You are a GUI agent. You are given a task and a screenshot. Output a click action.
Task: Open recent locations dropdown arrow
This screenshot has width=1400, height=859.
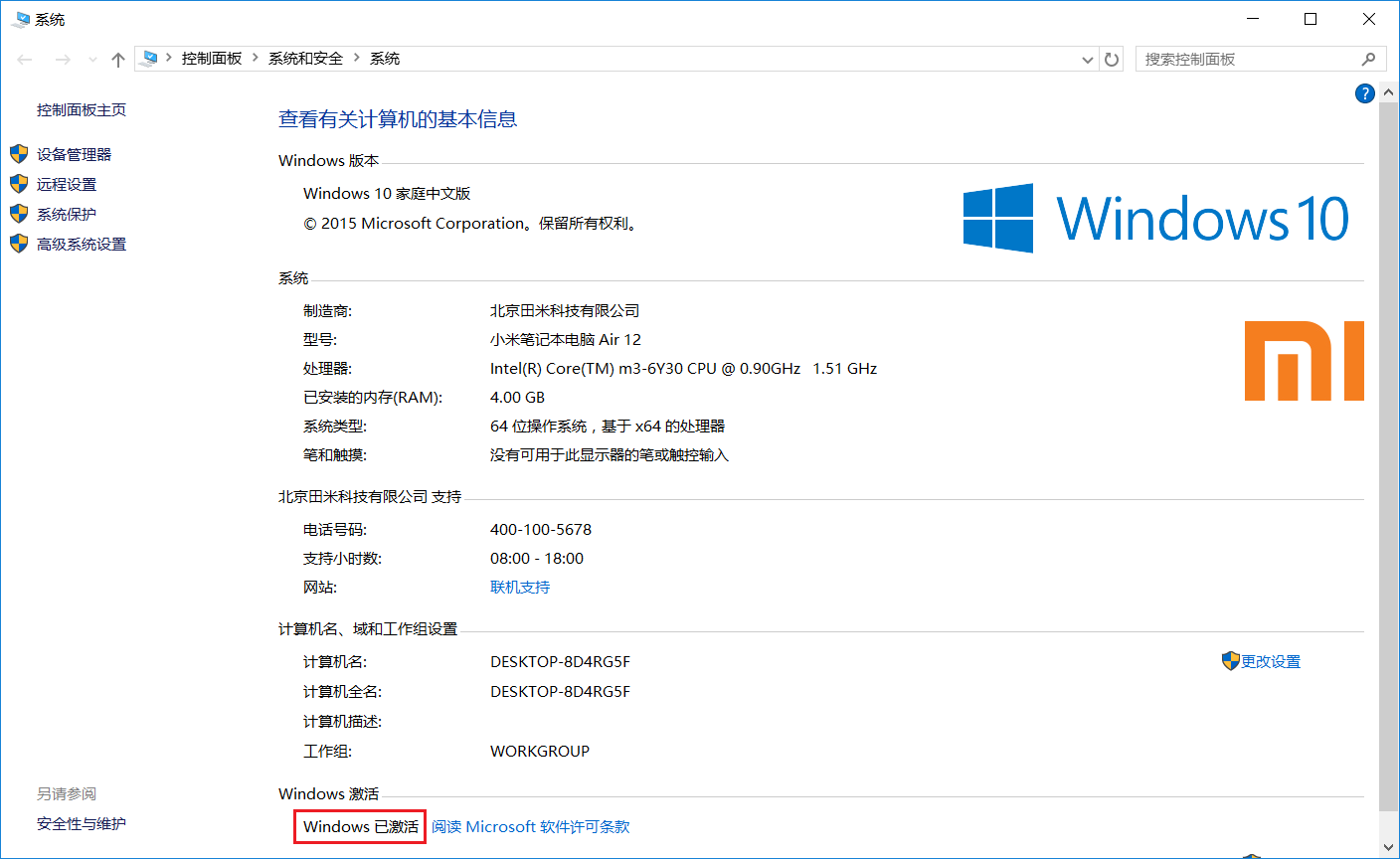point(92,60)
